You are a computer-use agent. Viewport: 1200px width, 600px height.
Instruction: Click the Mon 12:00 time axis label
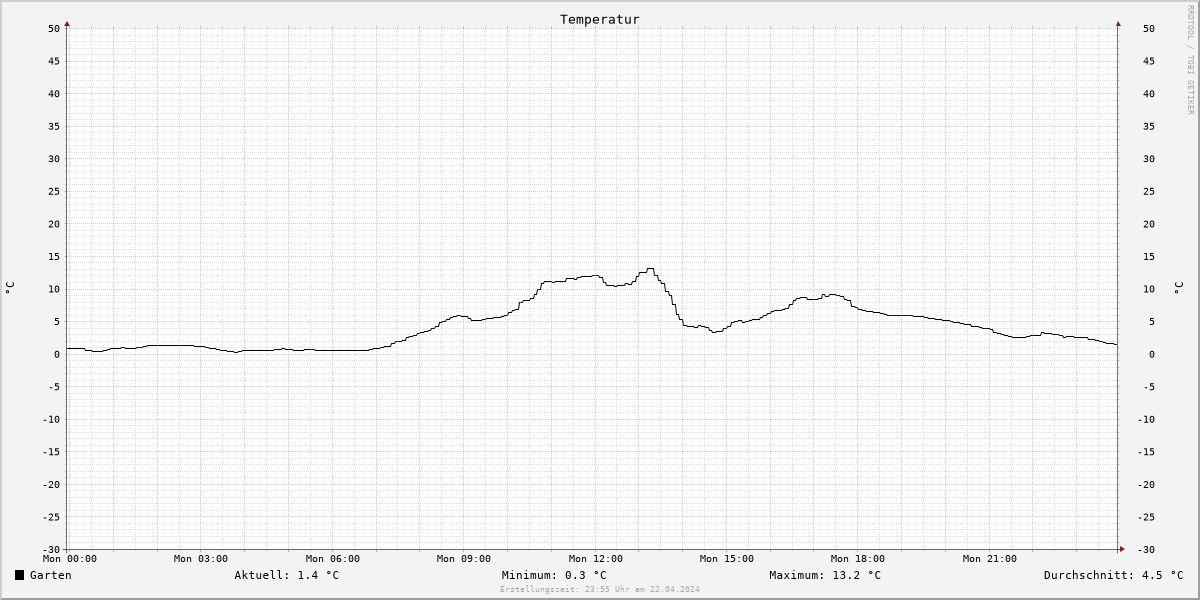(595, 559)
